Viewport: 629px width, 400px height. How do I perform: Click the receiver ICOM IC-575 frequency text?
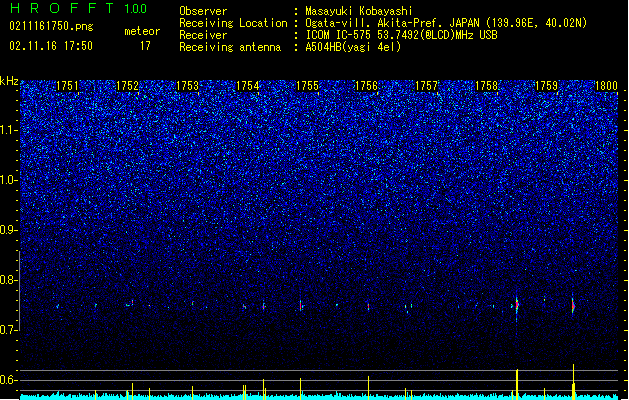[x=401, y=35]
